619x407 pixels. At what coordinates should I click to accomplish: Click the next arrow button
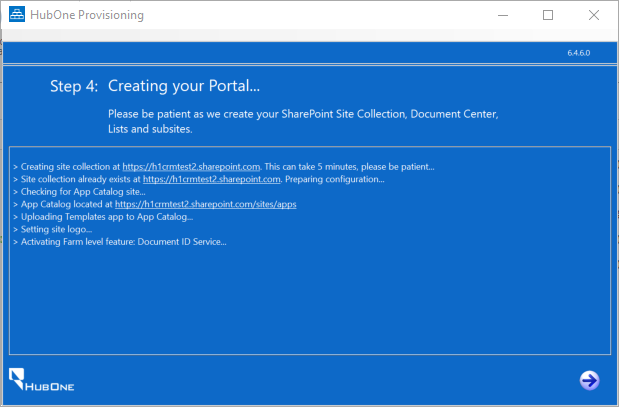589,379
